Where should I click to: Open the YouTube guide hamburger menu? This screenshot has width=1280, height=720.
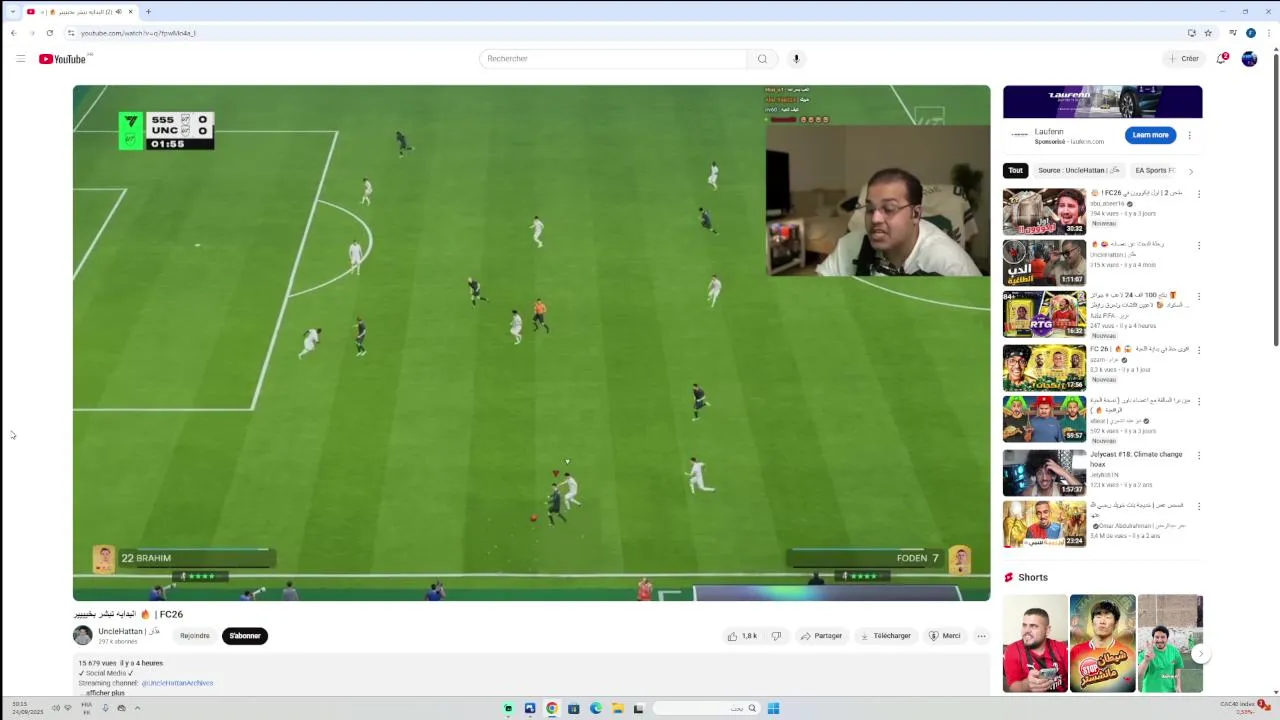click(20, 59)
